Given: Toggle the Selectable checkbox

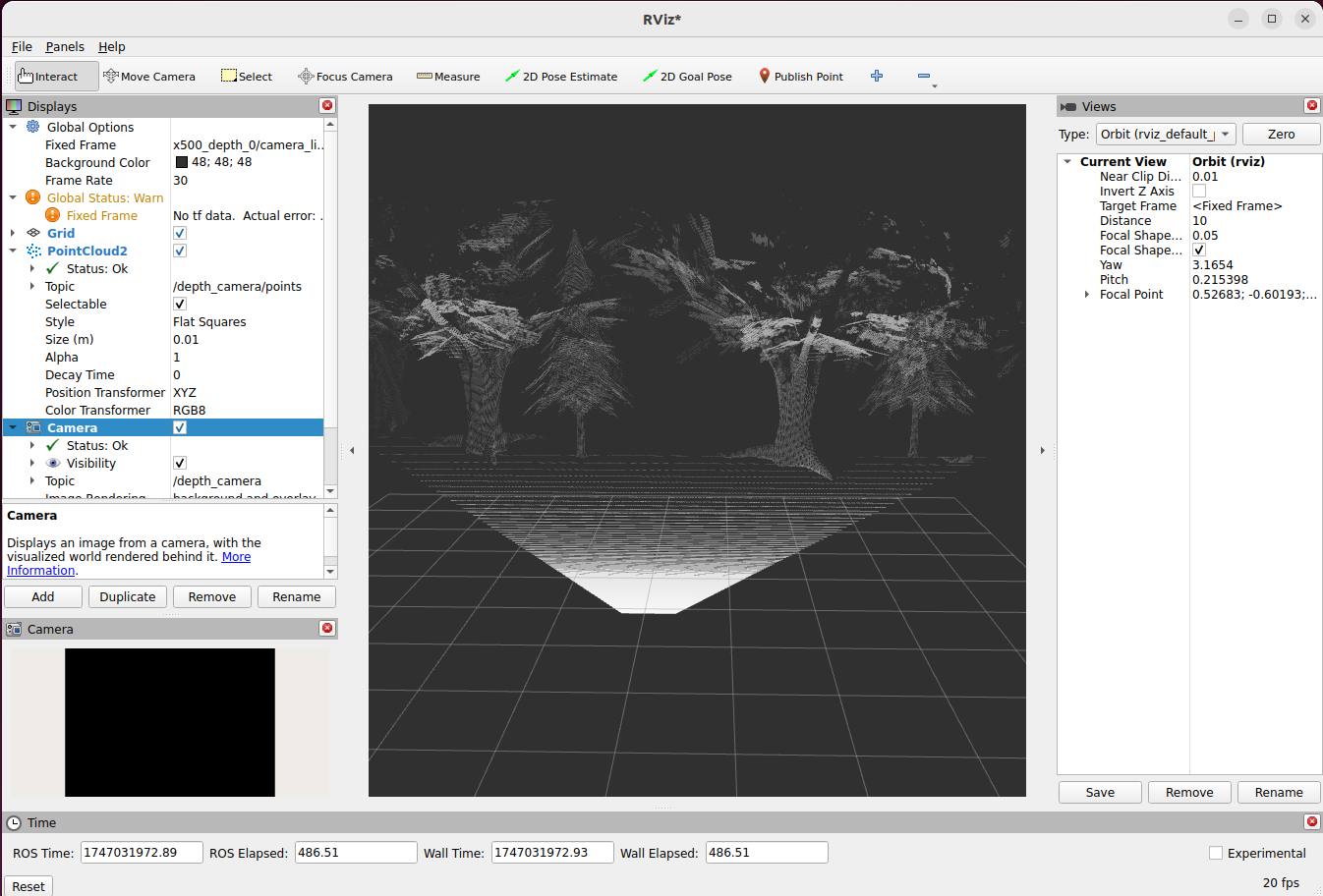Looking at the screenshot, I should point(180,304).
